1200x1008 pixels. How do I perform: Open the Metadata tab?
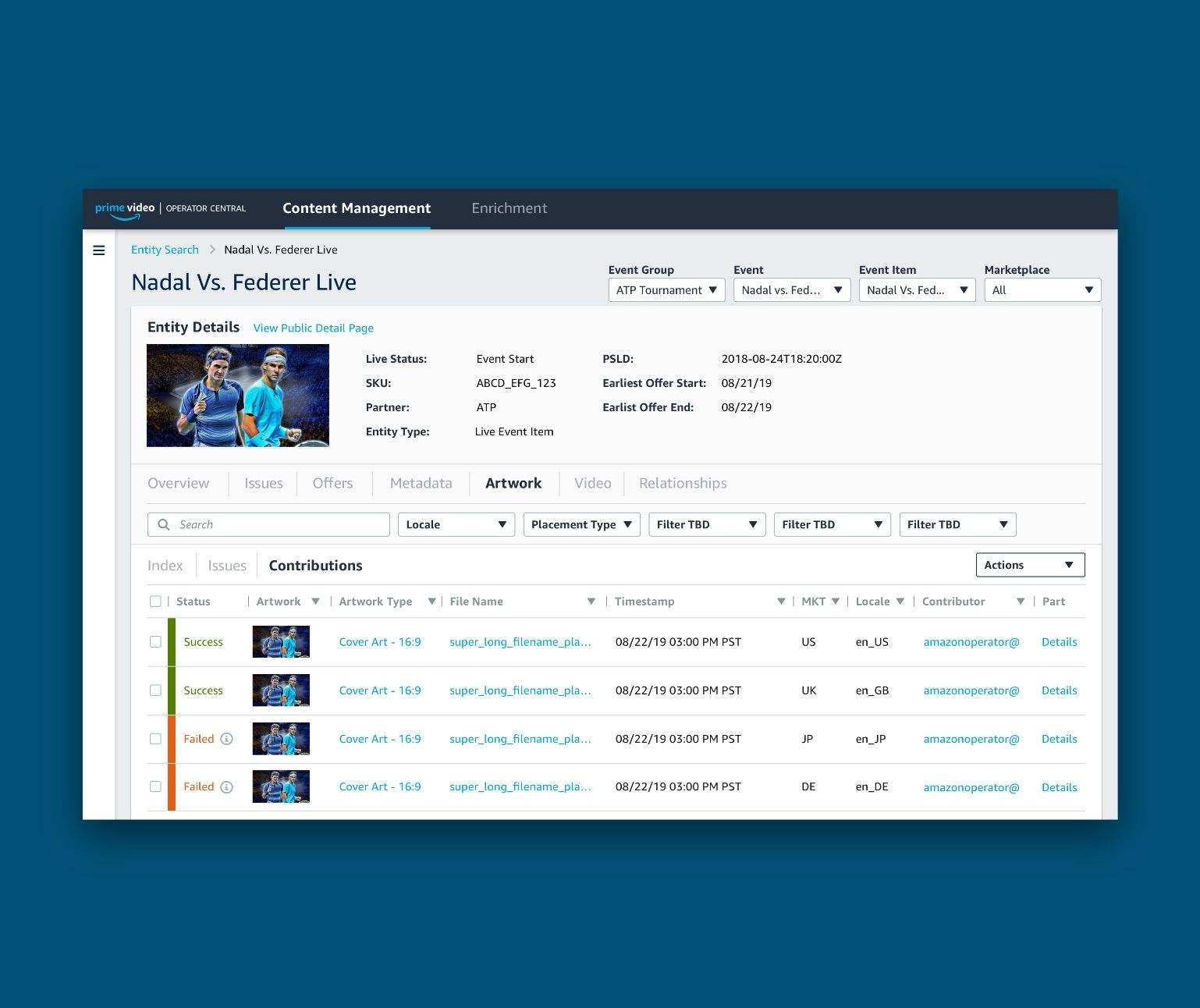pyautogui.click(x=421, y=483)
